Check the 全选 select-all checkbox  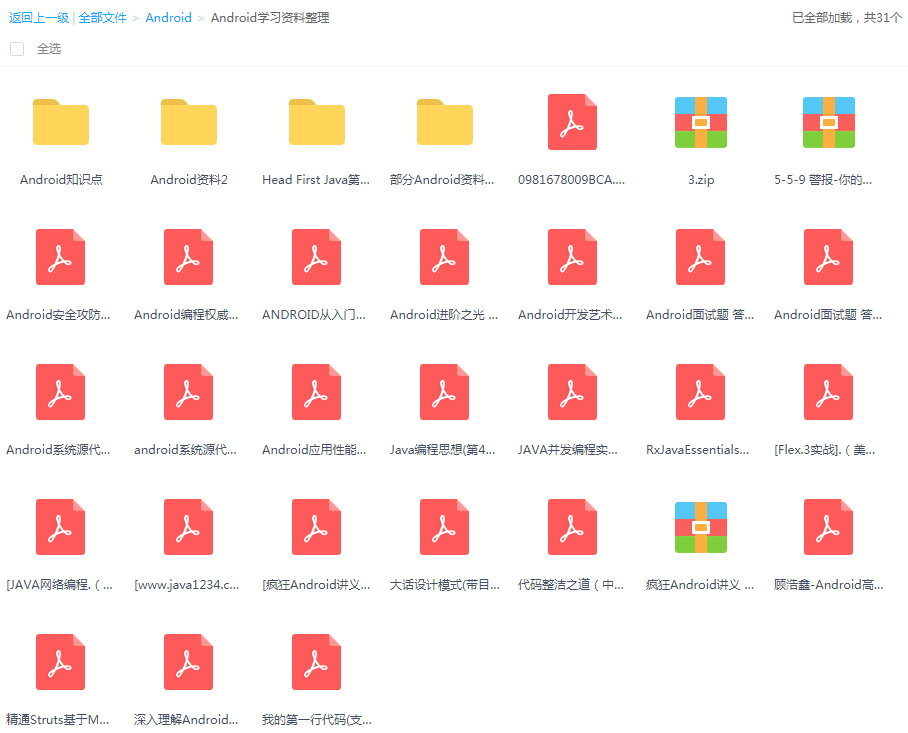[x=16, y=48]
